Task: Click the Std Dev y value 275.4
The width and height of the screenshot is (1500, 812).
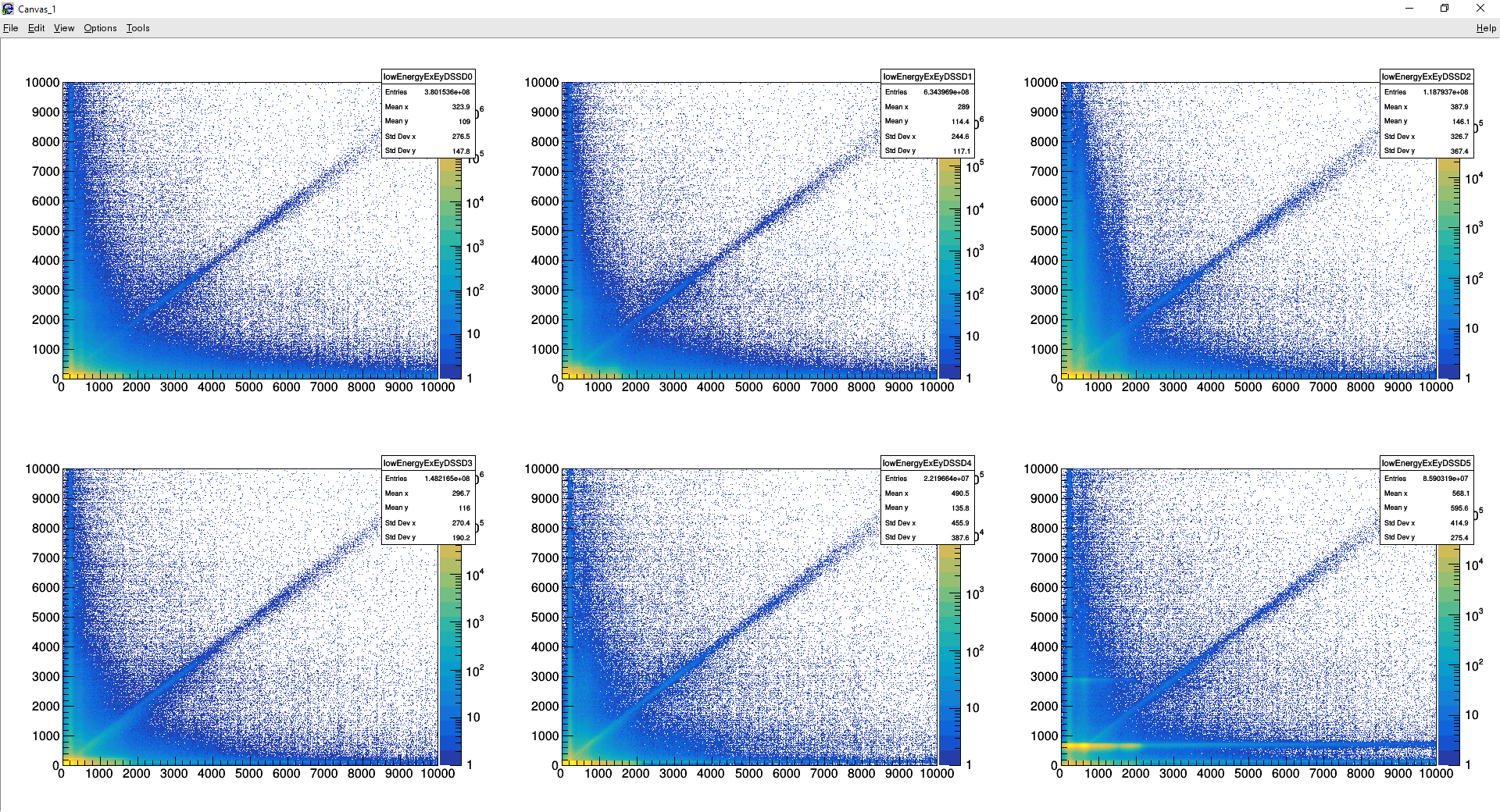Action: [x=1459, y=538]
